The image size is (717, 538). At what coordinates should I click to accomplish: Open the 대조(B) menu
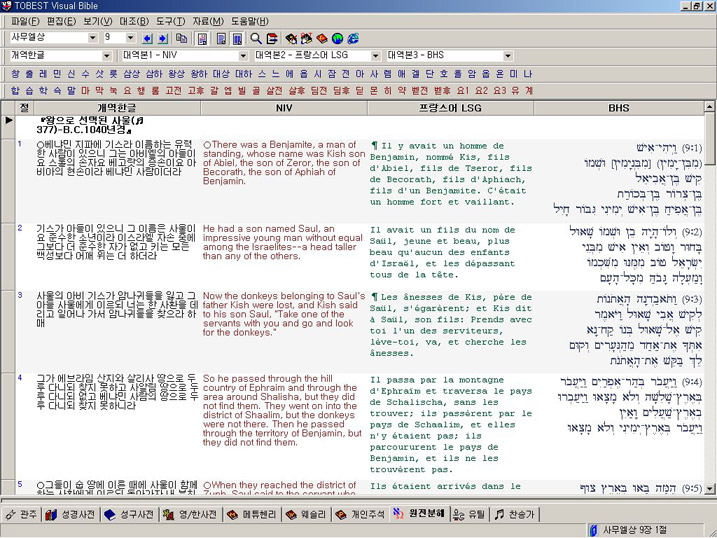pyautogui.click(x=134, y=21)
